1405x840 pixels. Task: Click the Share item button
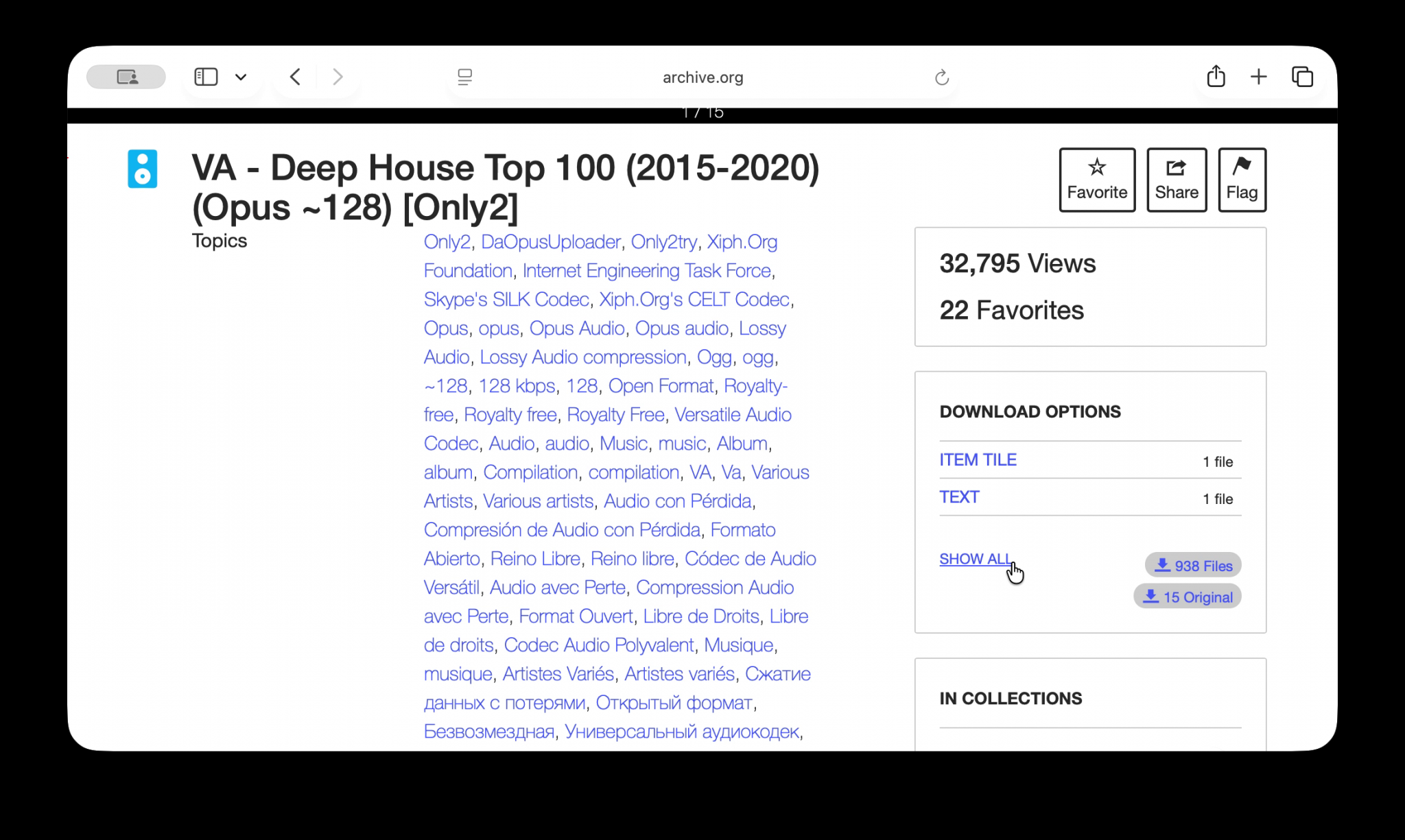point(1176,180)
